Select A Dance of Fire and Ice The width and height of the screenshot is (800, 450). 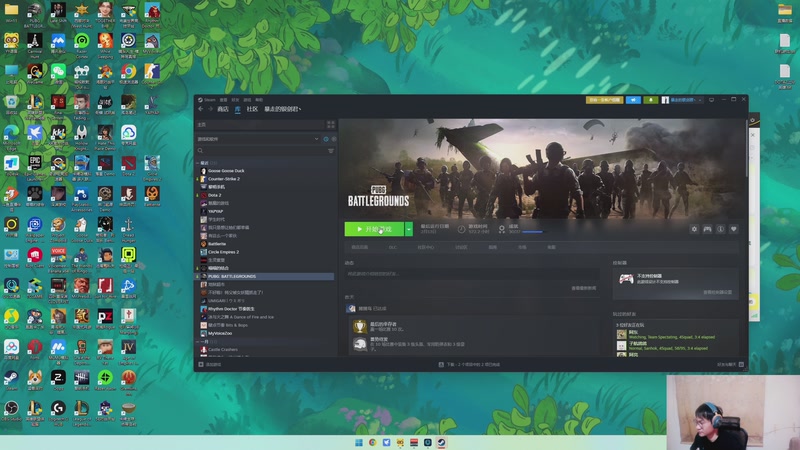click(x=240, y=317)
